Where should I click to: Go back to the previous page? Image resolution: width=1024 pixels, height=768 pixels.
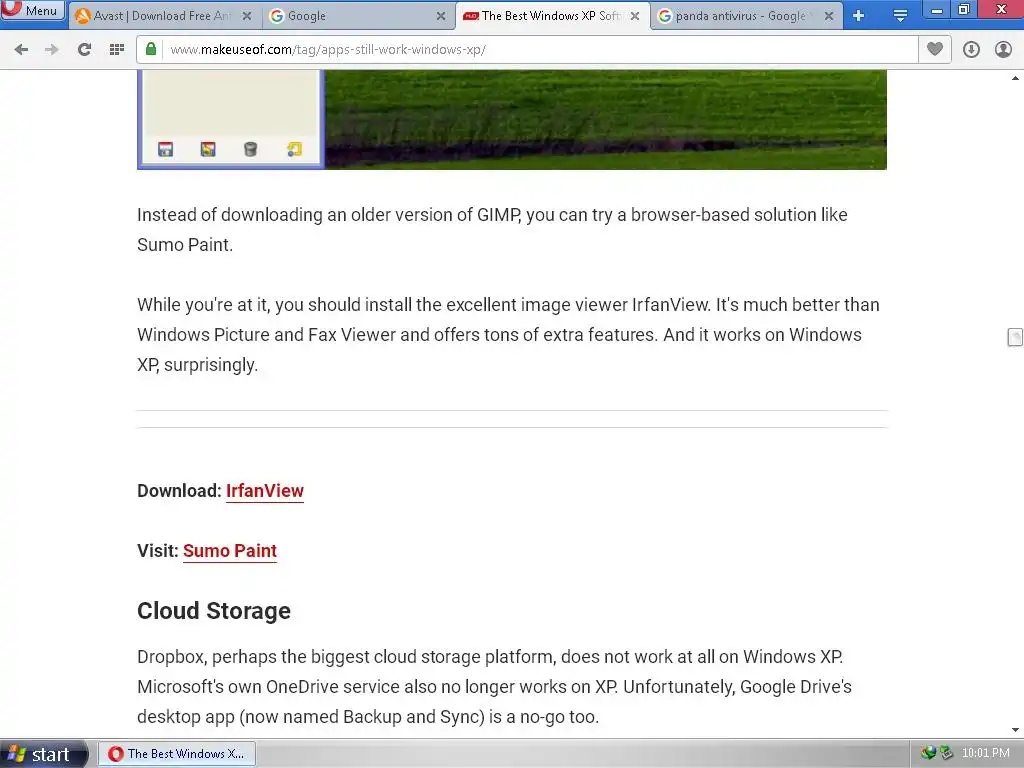tap(21, 50)
